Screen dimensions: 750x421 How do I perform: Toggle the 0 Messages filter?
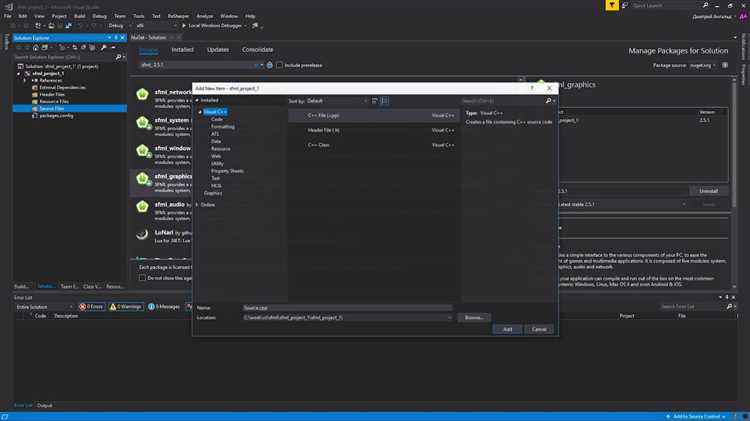pyautogui.click(x=164, y=307)
